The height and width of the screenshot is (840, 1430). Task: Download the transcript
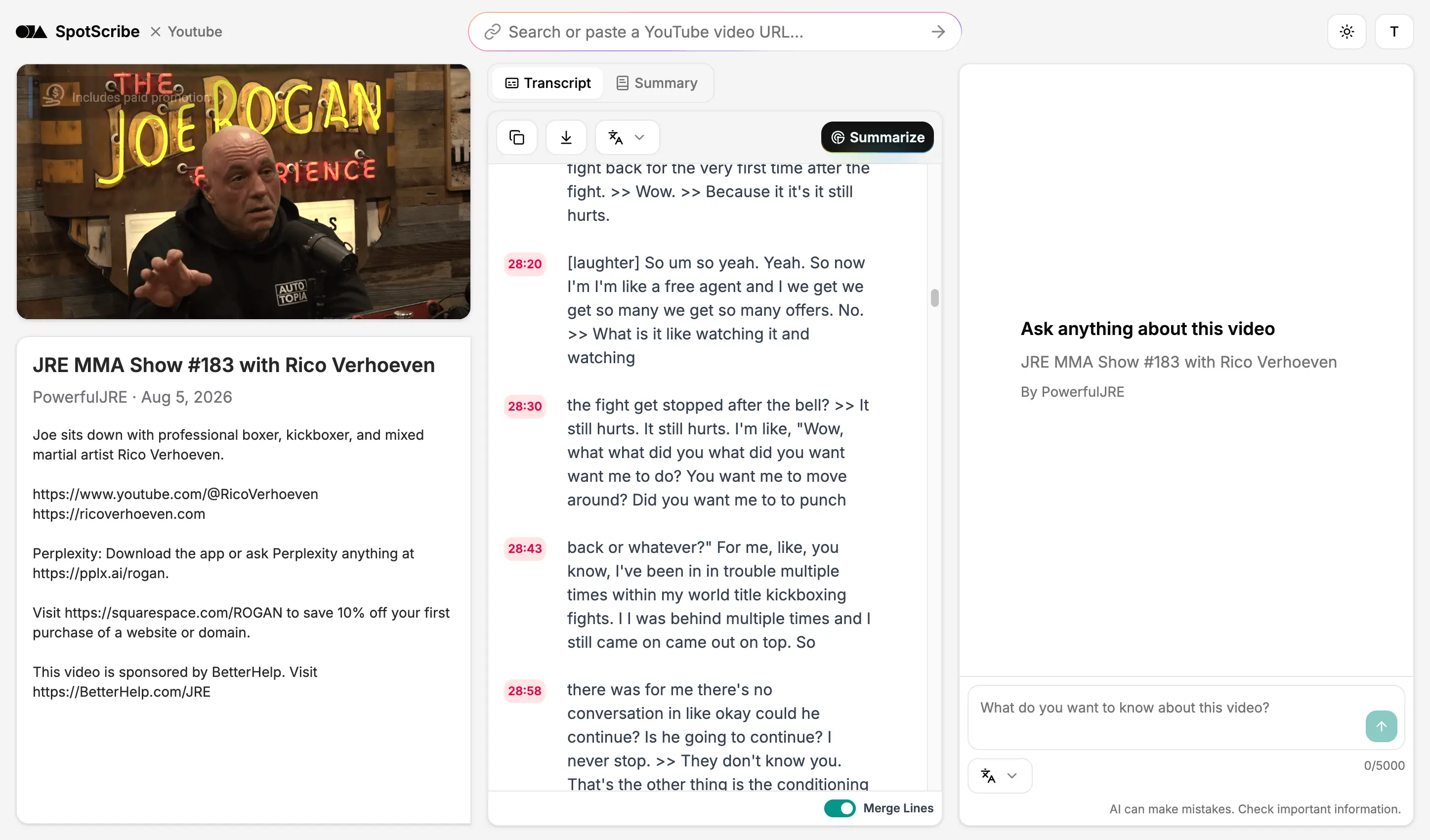click(566, 137)
